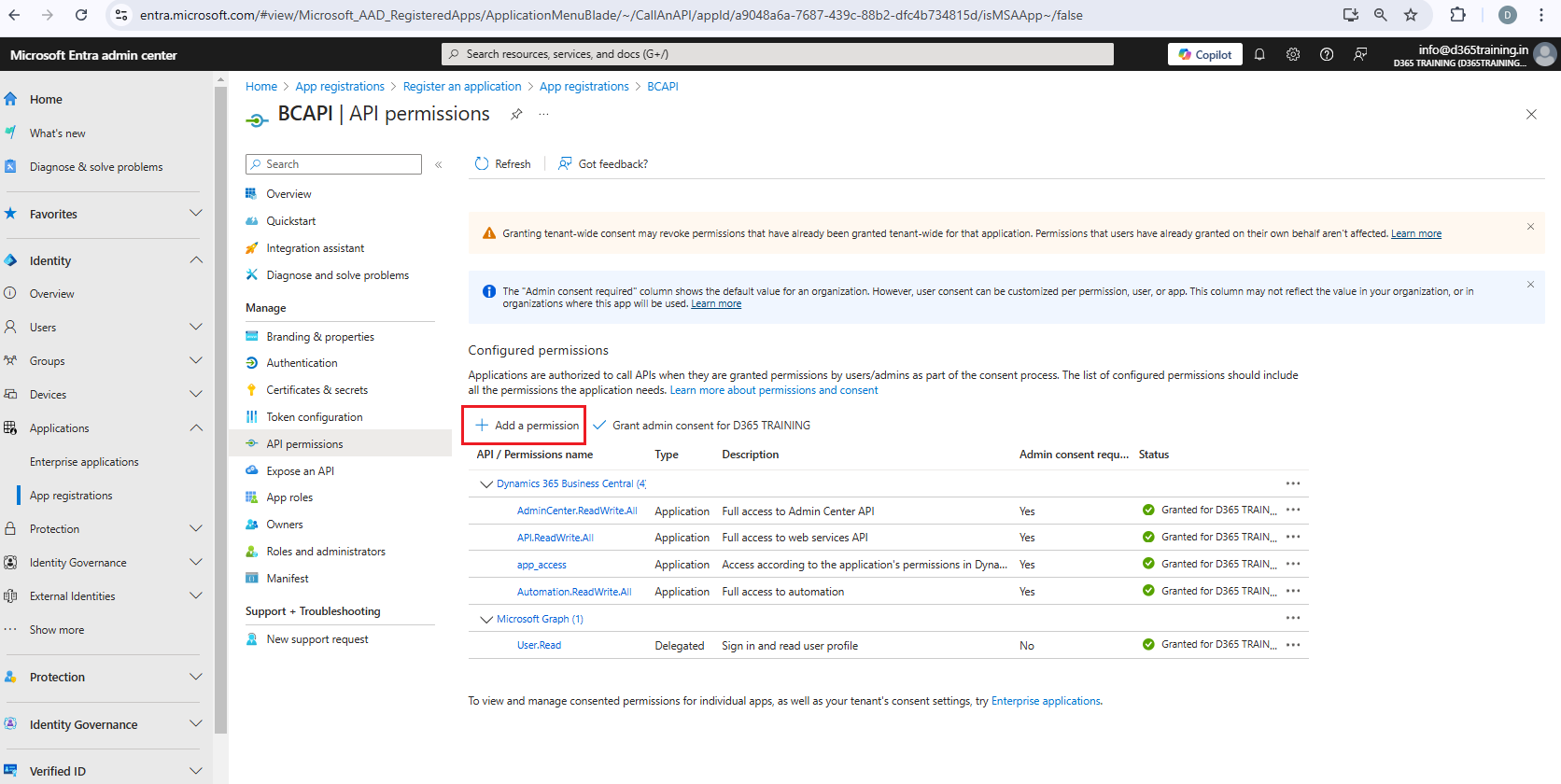Open app_access permission
This screenshot has width=1561, height=784.
tap(541, 565)
